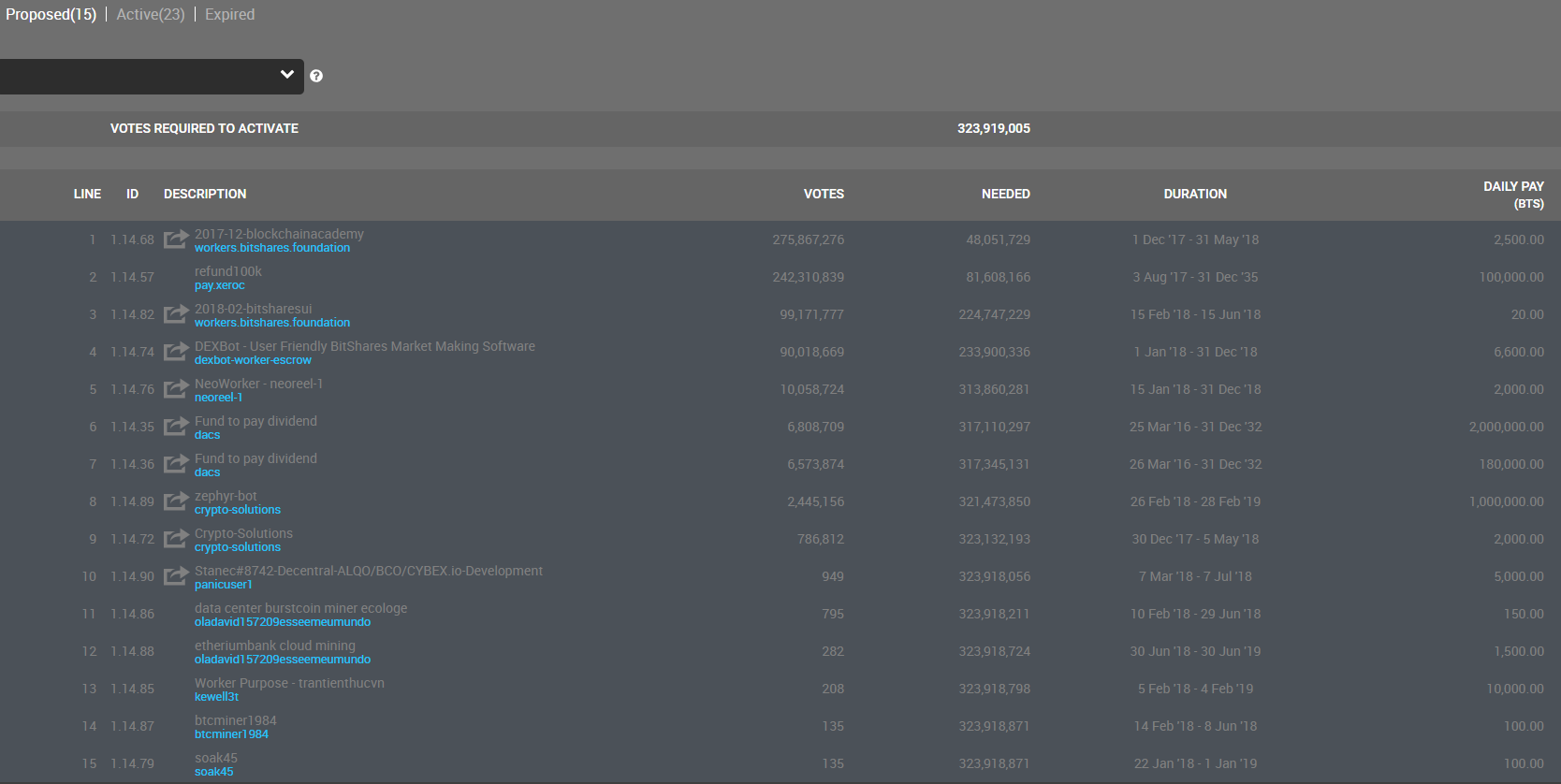Click the refund100k worker title
Viewport: 1561px width, 784px height.
click(228, 271)
